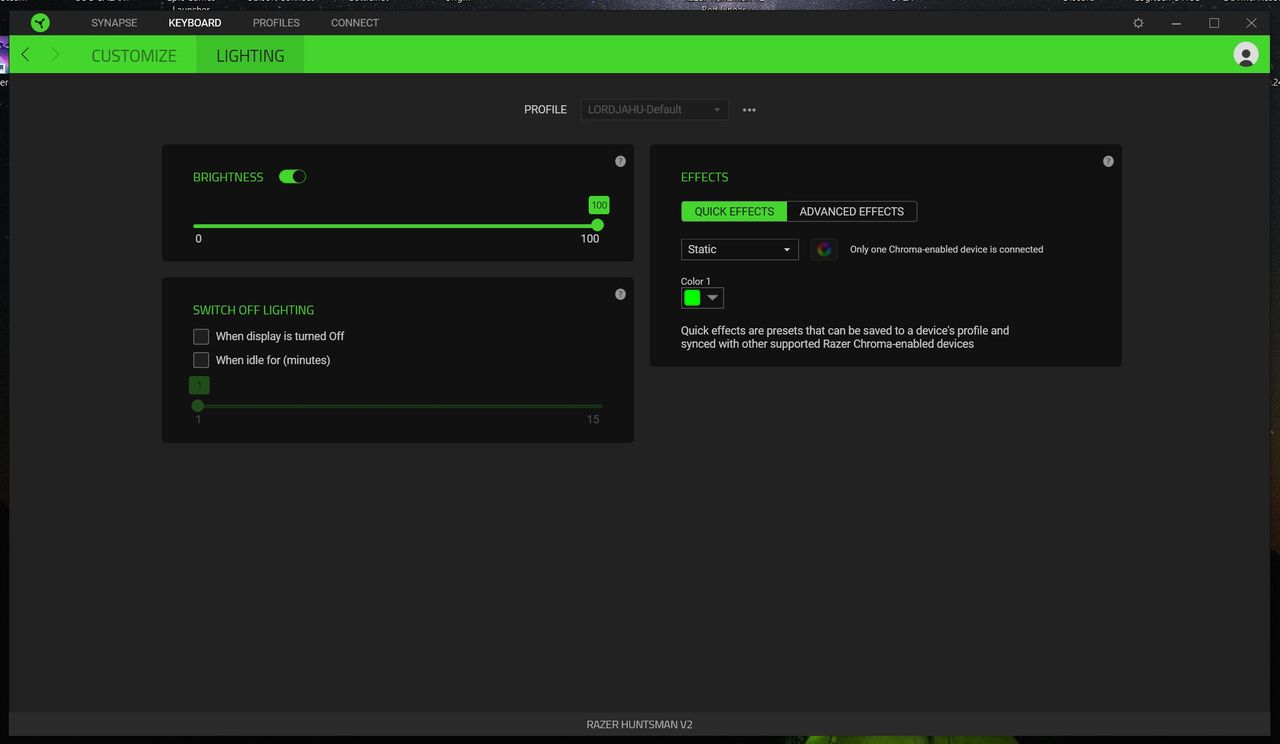The image size is (1280, 744).
Task: Go forward with right arrow
Action: click(55, 55)
